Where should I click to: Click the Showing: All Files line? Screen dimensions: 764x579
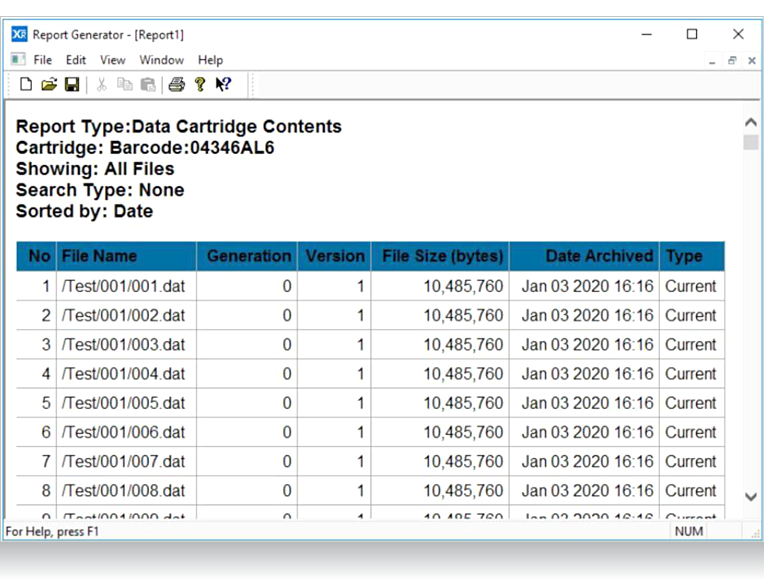(95, 169)
